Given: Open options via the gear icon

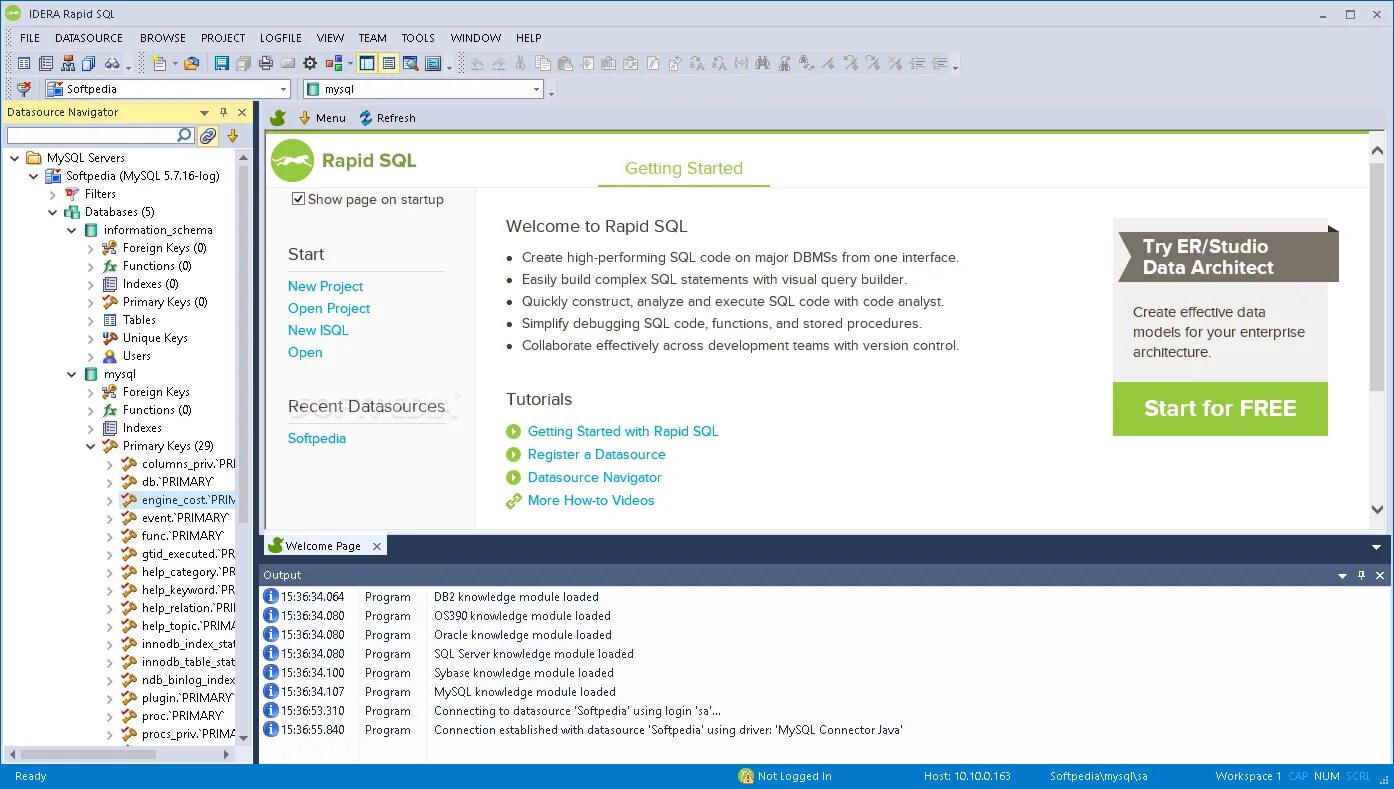Looking at the screenshot, I should click(309, 63).
